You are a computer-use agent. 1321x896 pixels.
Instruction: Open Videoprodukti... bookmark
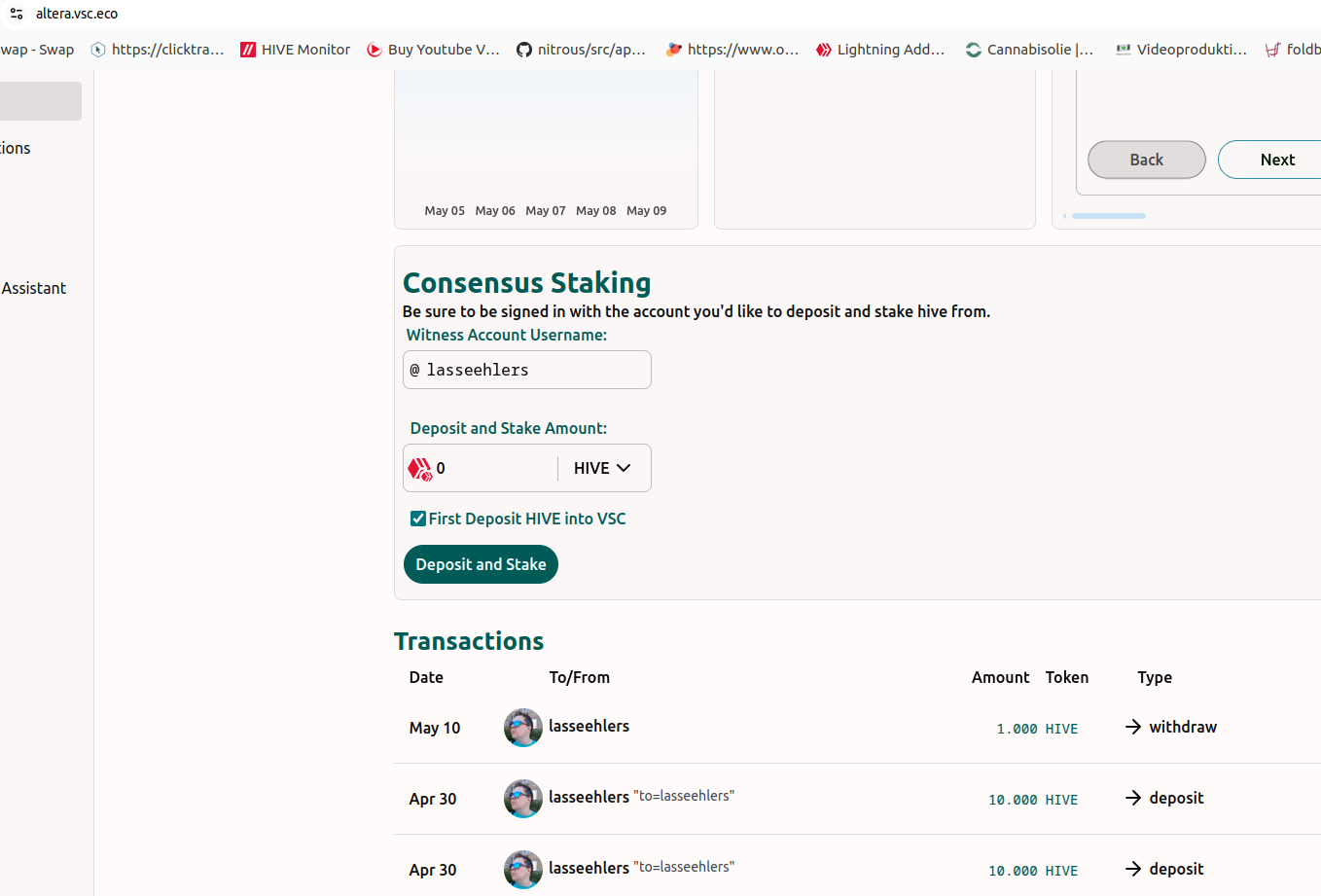point(1181,50)
